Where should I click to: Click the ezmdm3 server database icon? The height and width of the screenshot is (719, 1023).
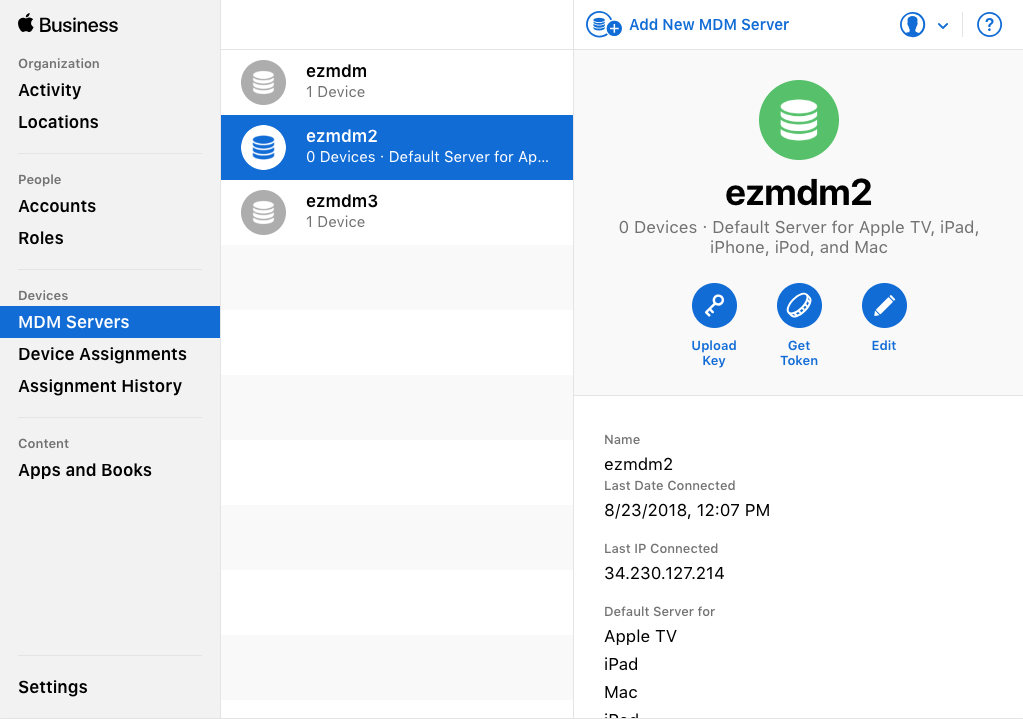(x=263, y=211)
